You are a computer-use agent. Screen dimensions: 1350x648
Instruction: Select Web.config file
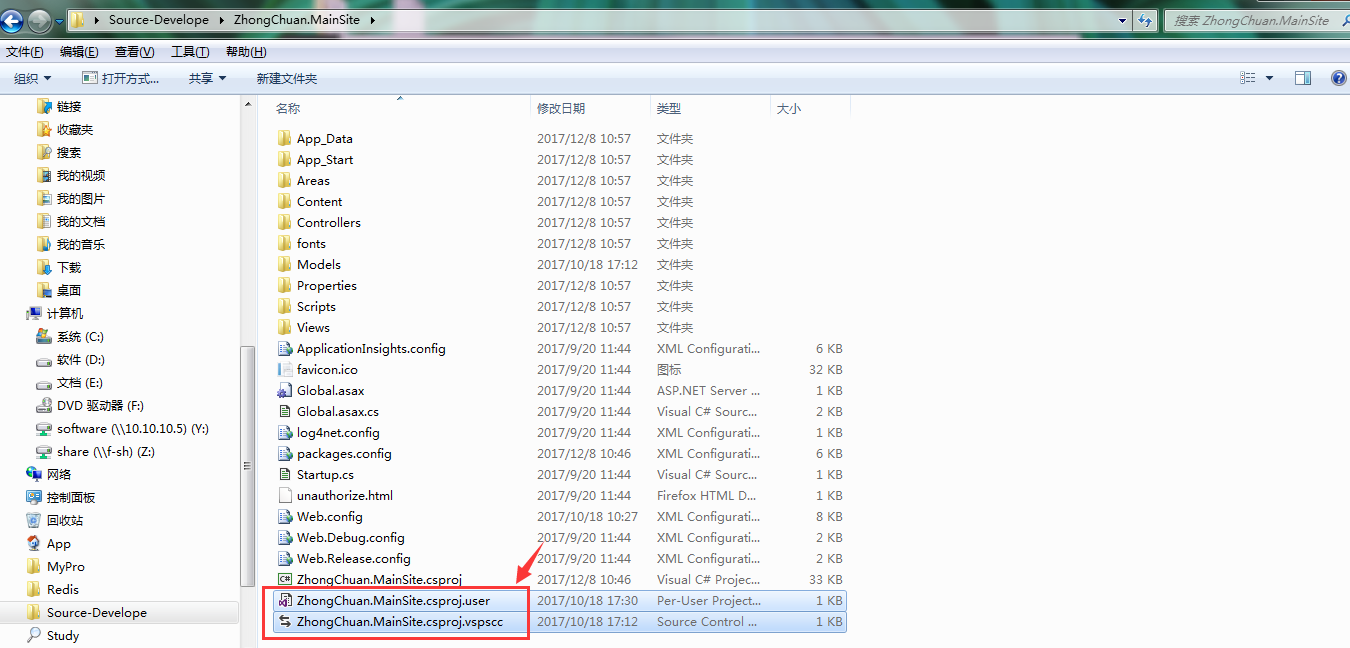[x=329, y=517]
